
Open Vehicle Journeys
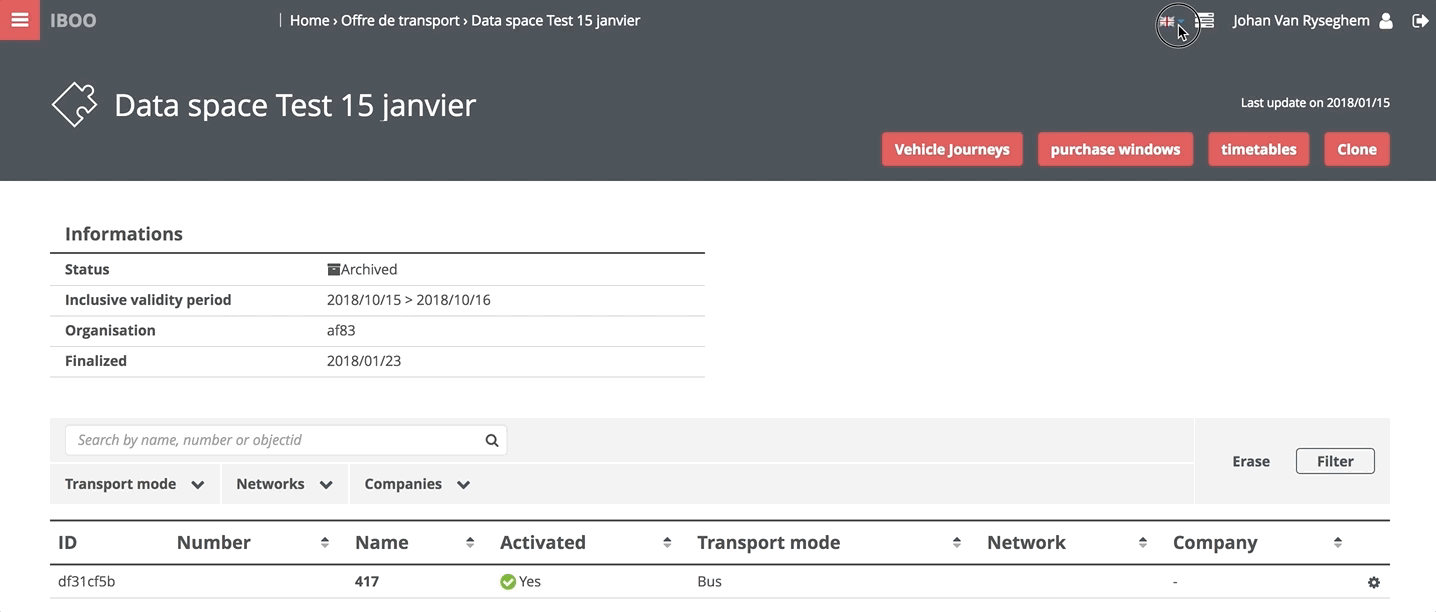click(x=951, y=149)
